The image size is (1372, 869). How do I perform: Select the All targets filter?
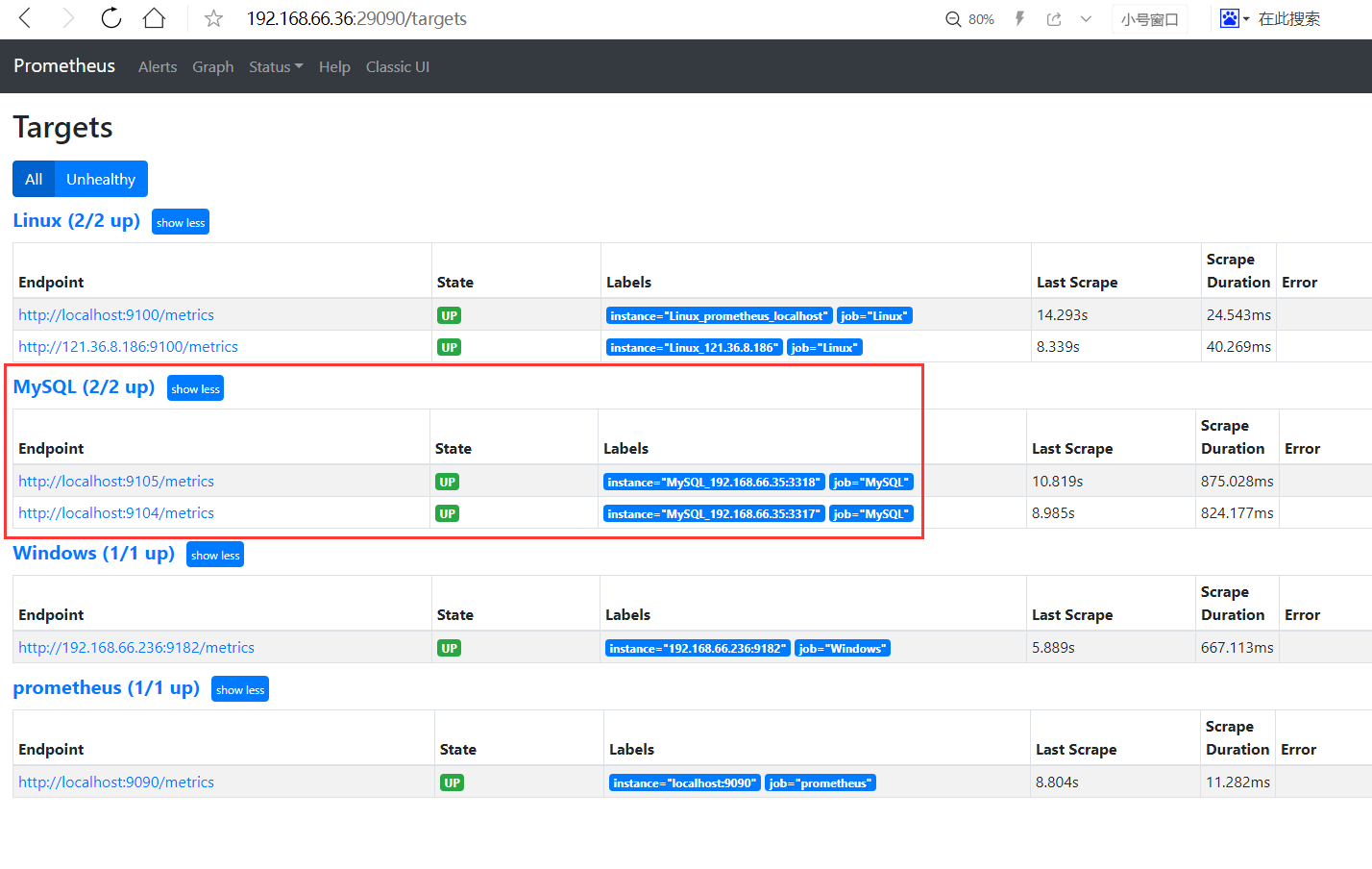point(34,179)
